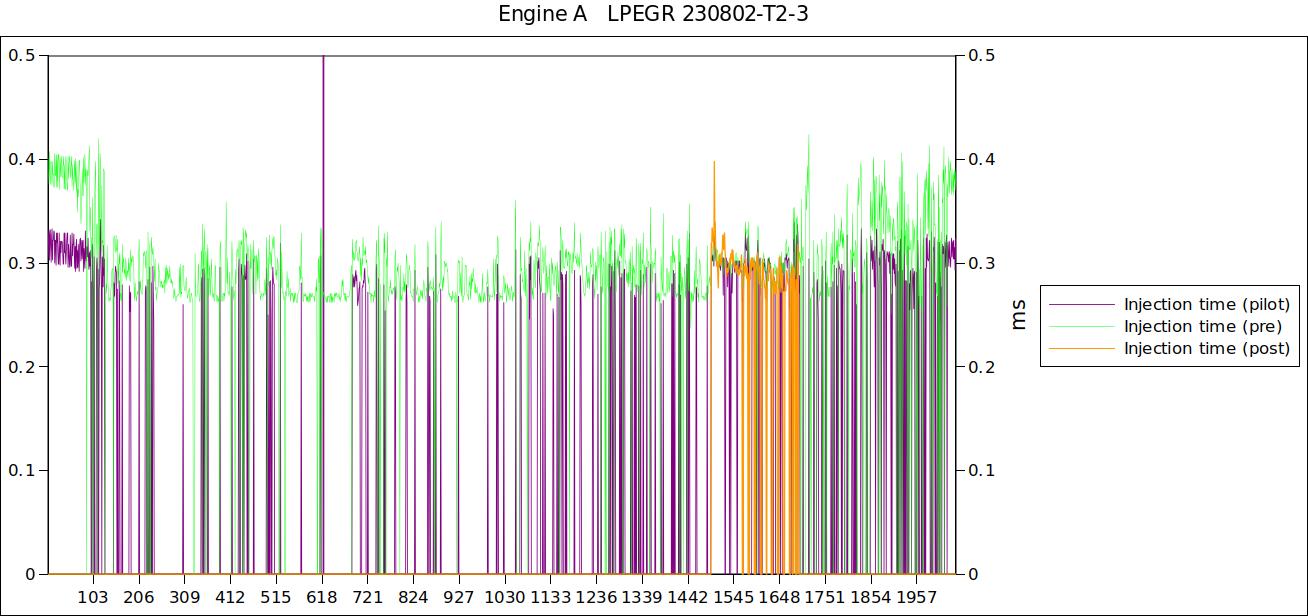Screen dimensions: 1308x616
Task: Click the x-axis tick label 309
Action: 185,597
